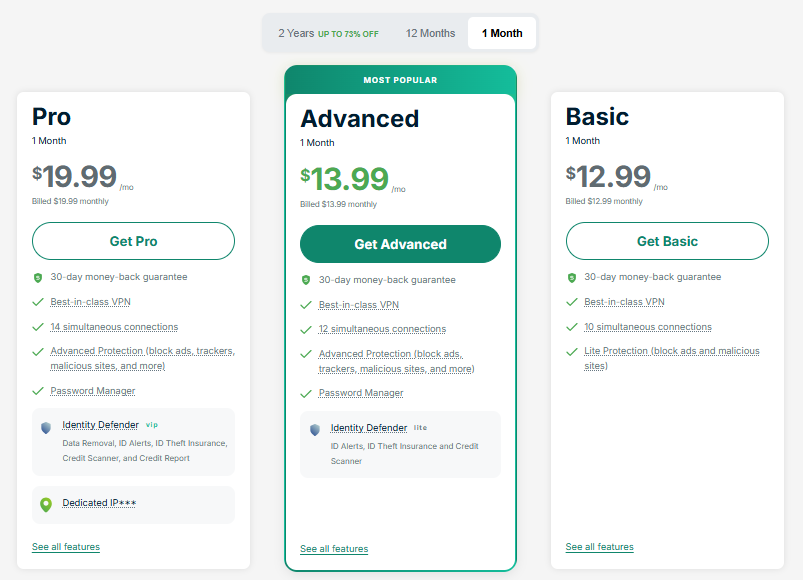Image resolution: width=803 pixels, height=580 pixels.
Task: Switch to the 12 Months plan
Action: tap(430, 33)
